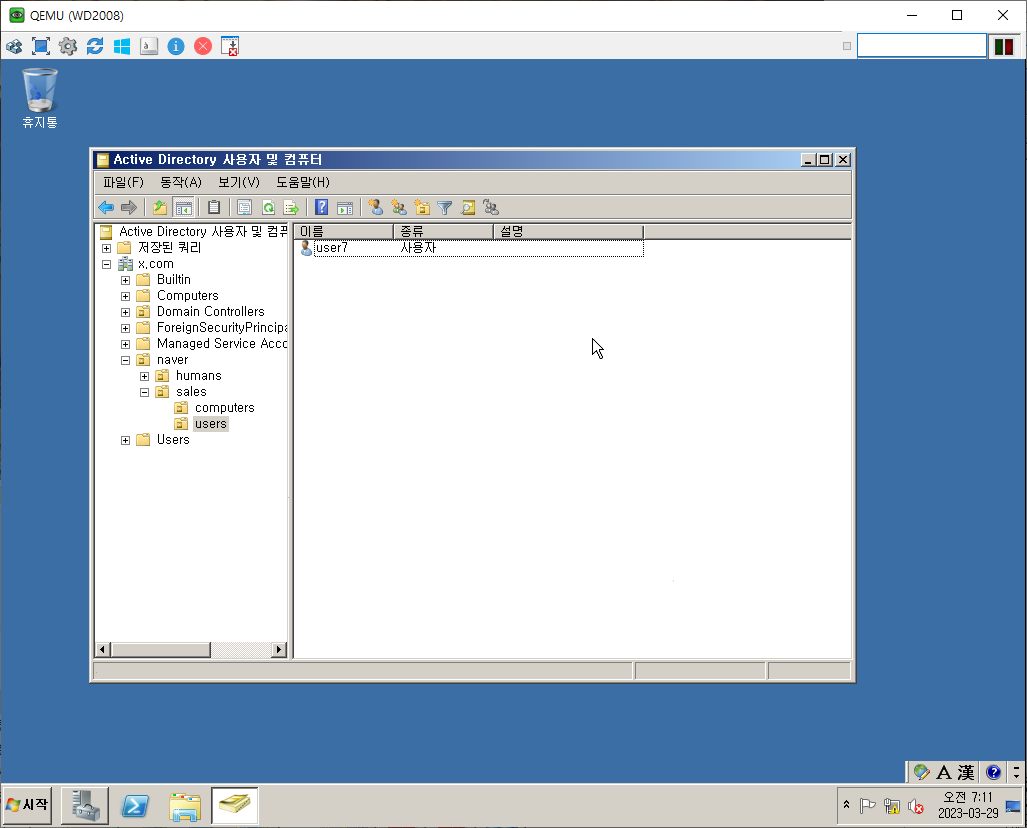Go up one level with the folder-arrow icon
1027x828 pixels.
coord(160,208)
